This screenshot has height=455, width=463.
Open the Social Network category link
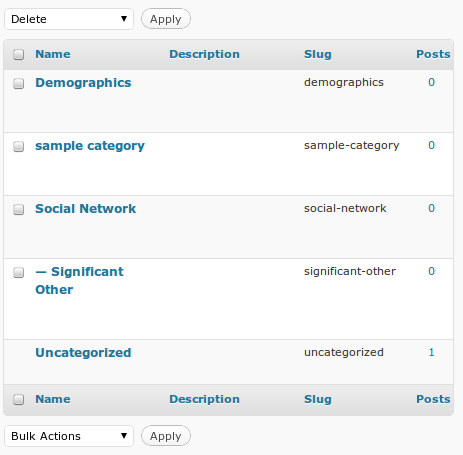(86, 209)
